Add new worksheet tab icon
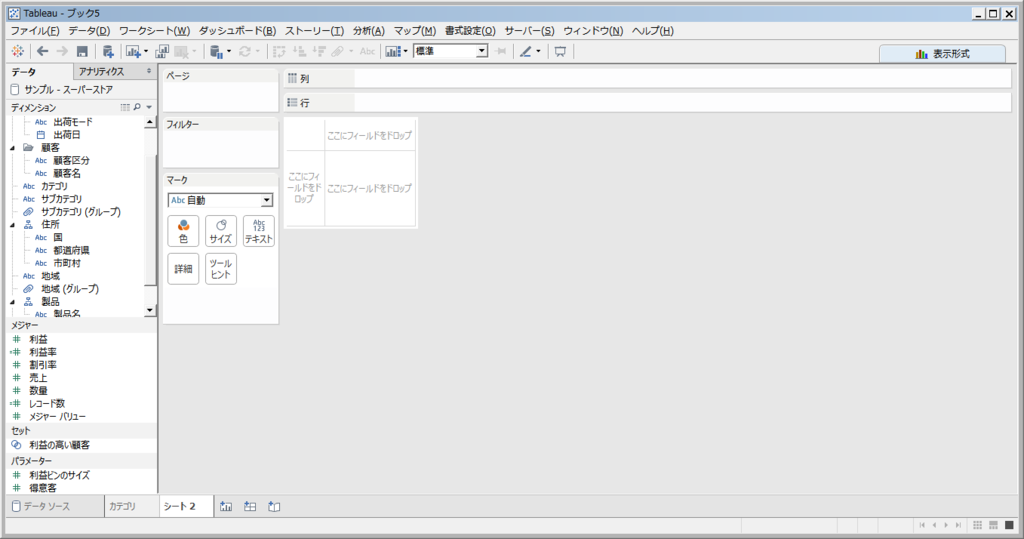Screen dimensions: 1024x539 [x=226, y=506]
